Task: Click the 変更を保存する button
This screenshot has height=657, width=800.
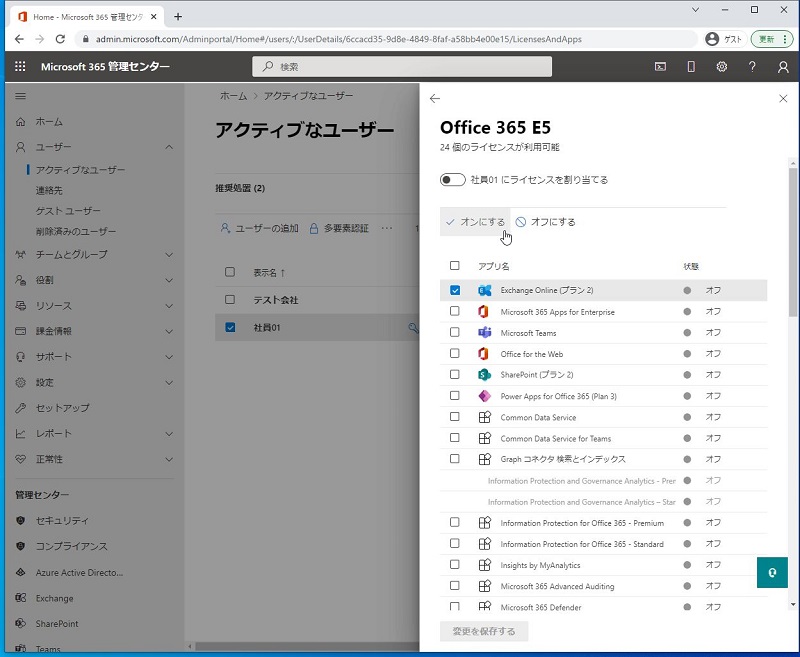Action: 484,631
